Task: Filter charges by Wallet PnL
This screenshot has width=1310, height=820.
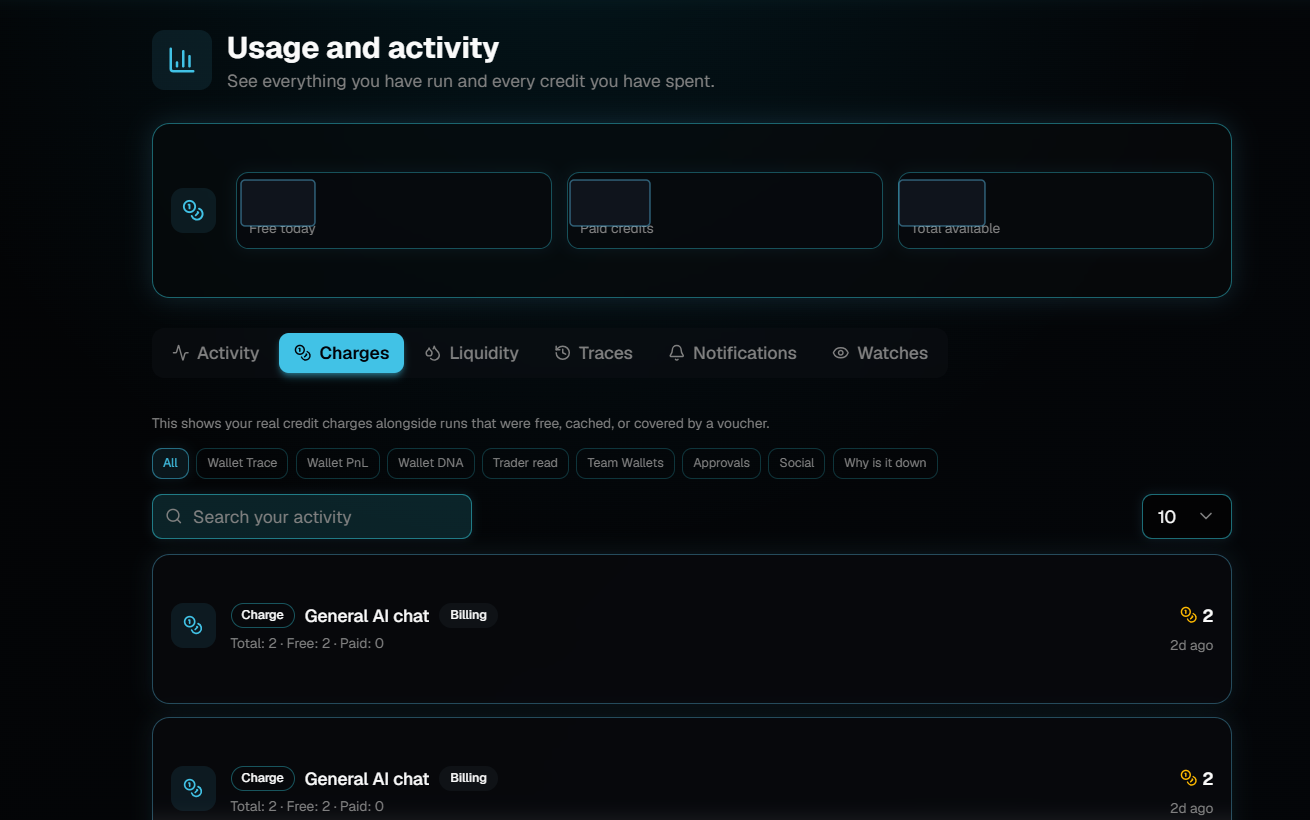Action: (x=337, y=463)
